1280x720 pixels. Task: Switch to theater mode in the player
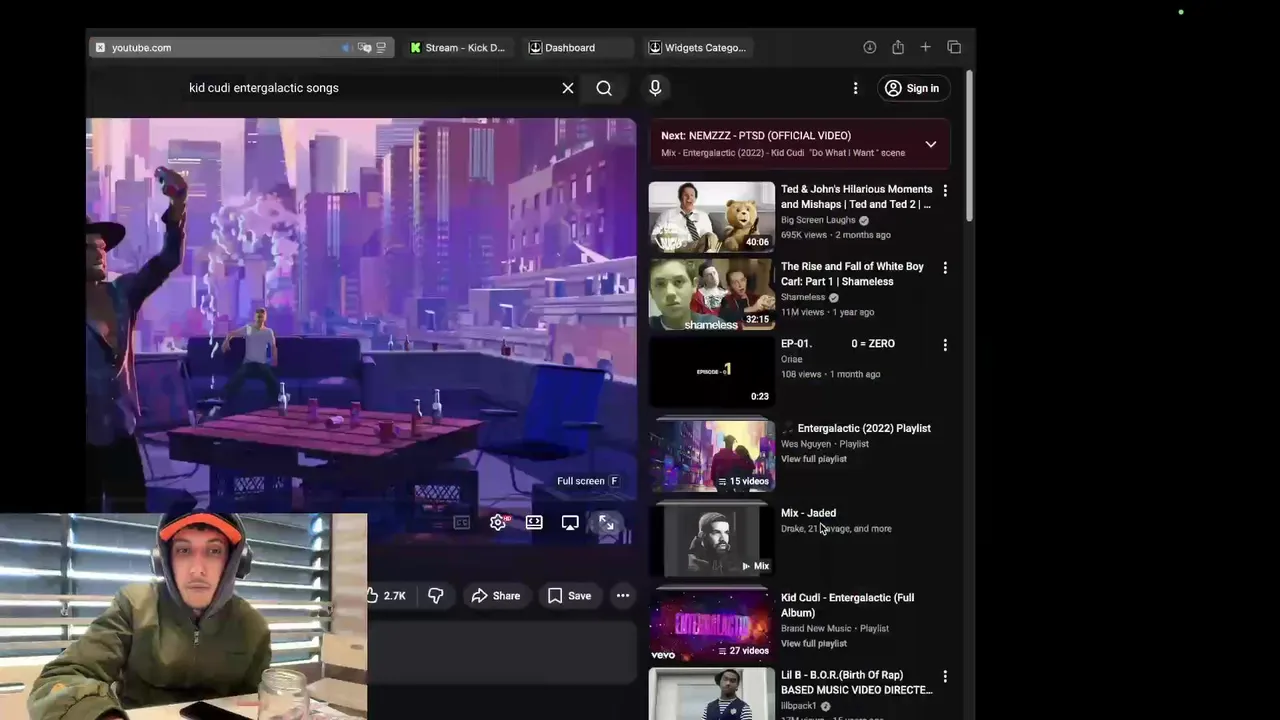click(534, 522)
